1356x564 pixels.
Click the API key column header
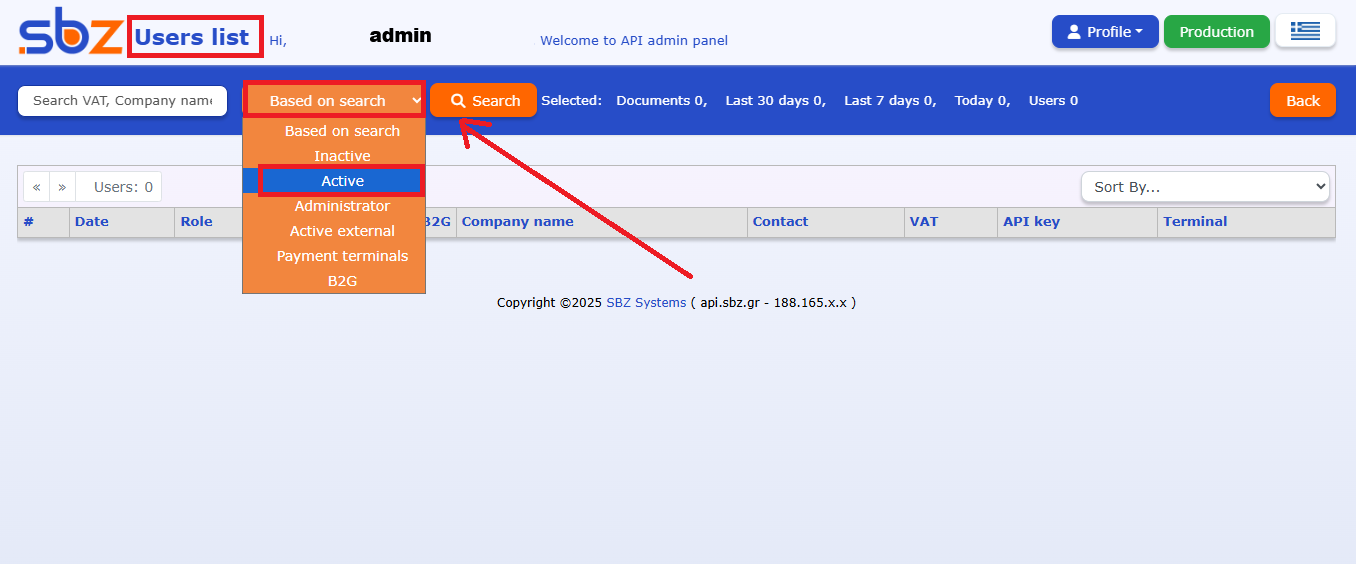pos(1031,222)
